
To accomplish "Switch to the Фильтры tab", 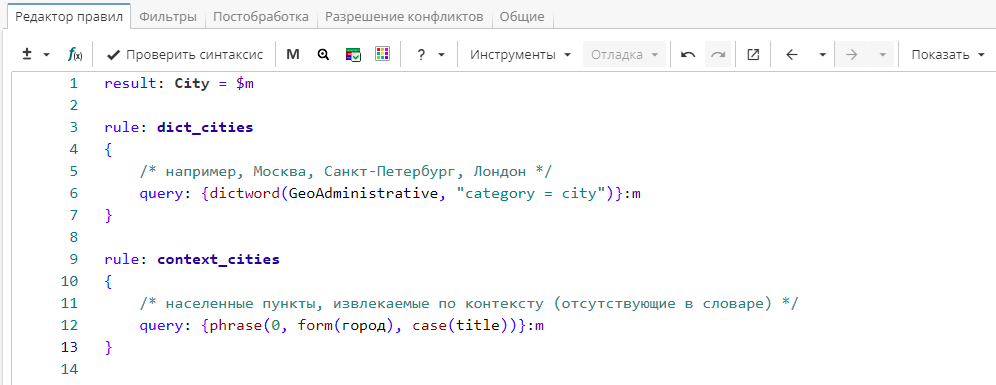I will coord(168,17).
